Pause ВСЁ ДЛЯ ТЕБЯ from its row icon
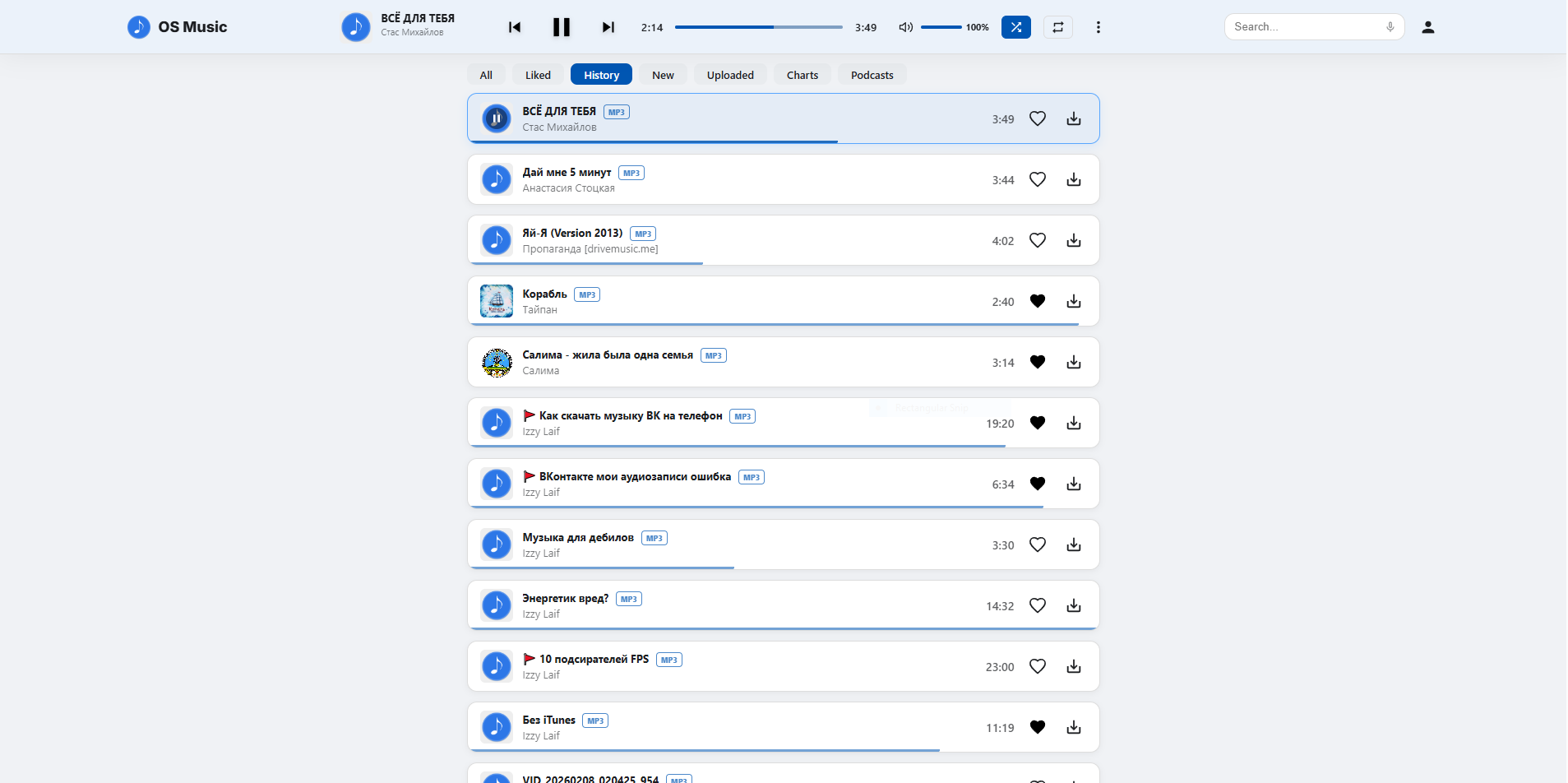1568x783 pixels. click(x=497, y=118)
